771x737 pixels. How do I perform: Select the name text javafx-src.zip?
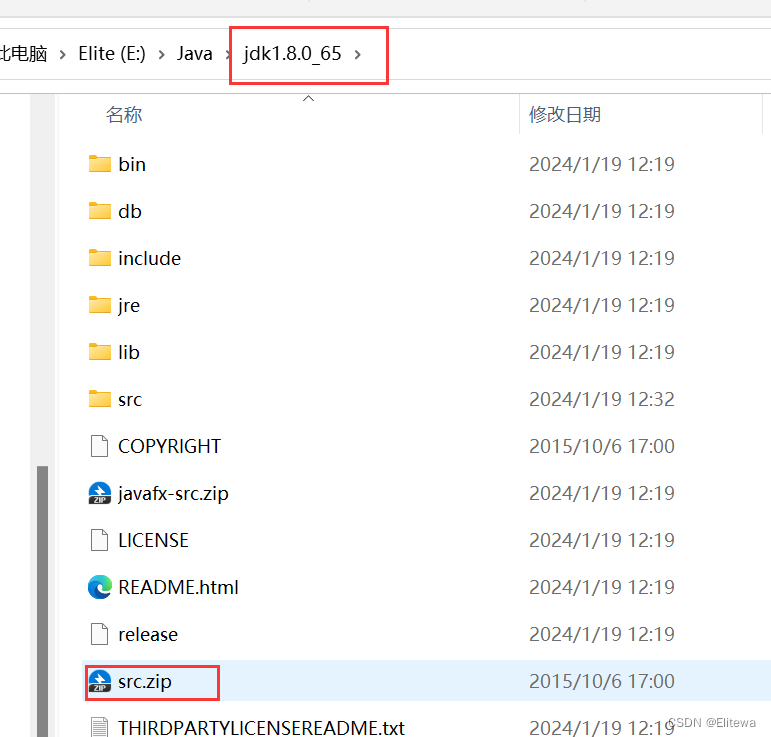point(173,494)
